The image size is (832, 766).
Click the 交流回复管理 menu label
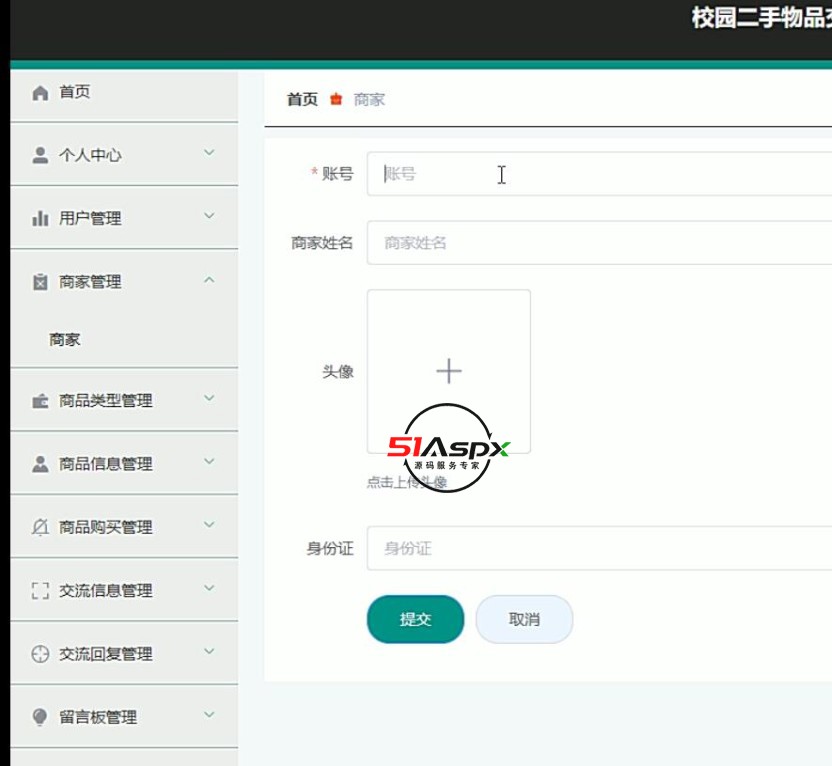106,654
